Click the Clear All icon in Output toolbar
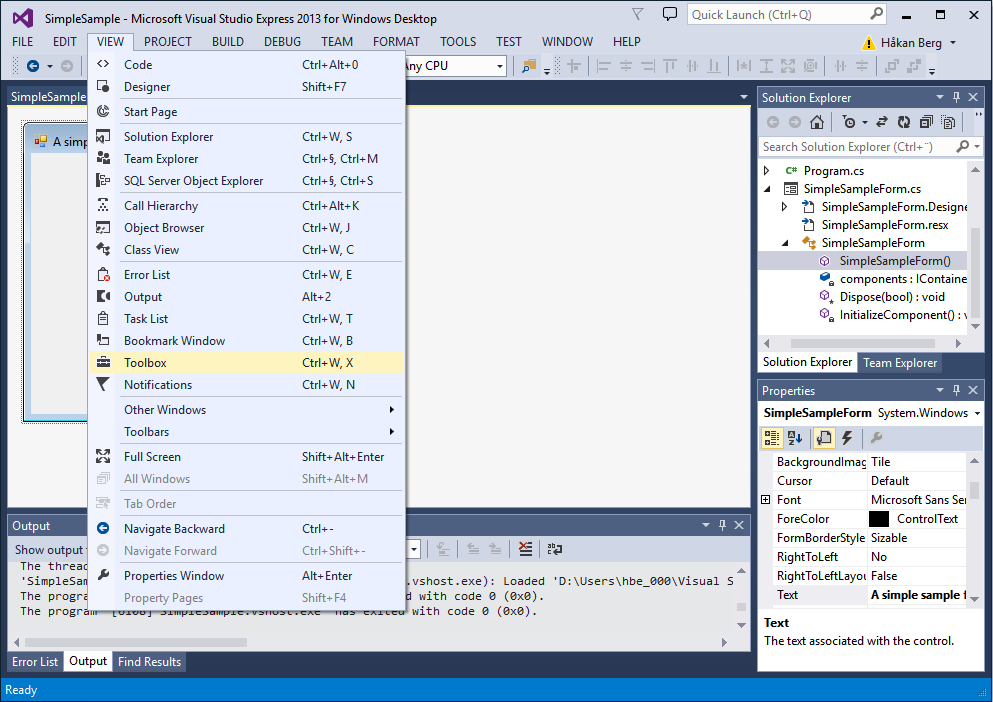Screen dimensions: 993x702 coord(525,549)
